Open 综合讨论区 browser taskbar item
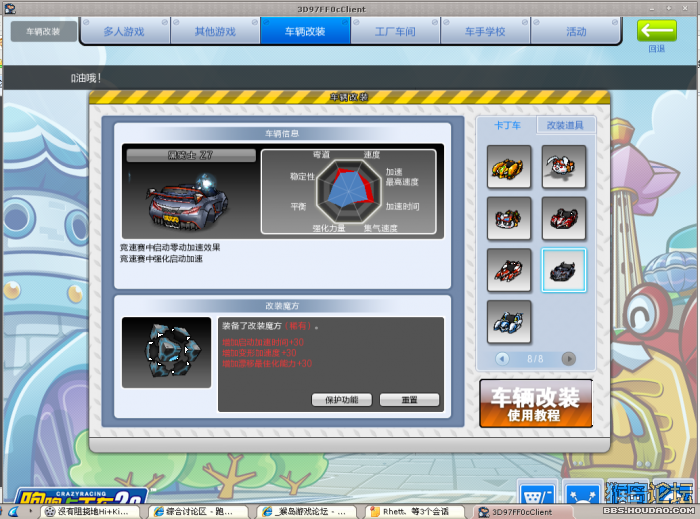 click(198, 511)
